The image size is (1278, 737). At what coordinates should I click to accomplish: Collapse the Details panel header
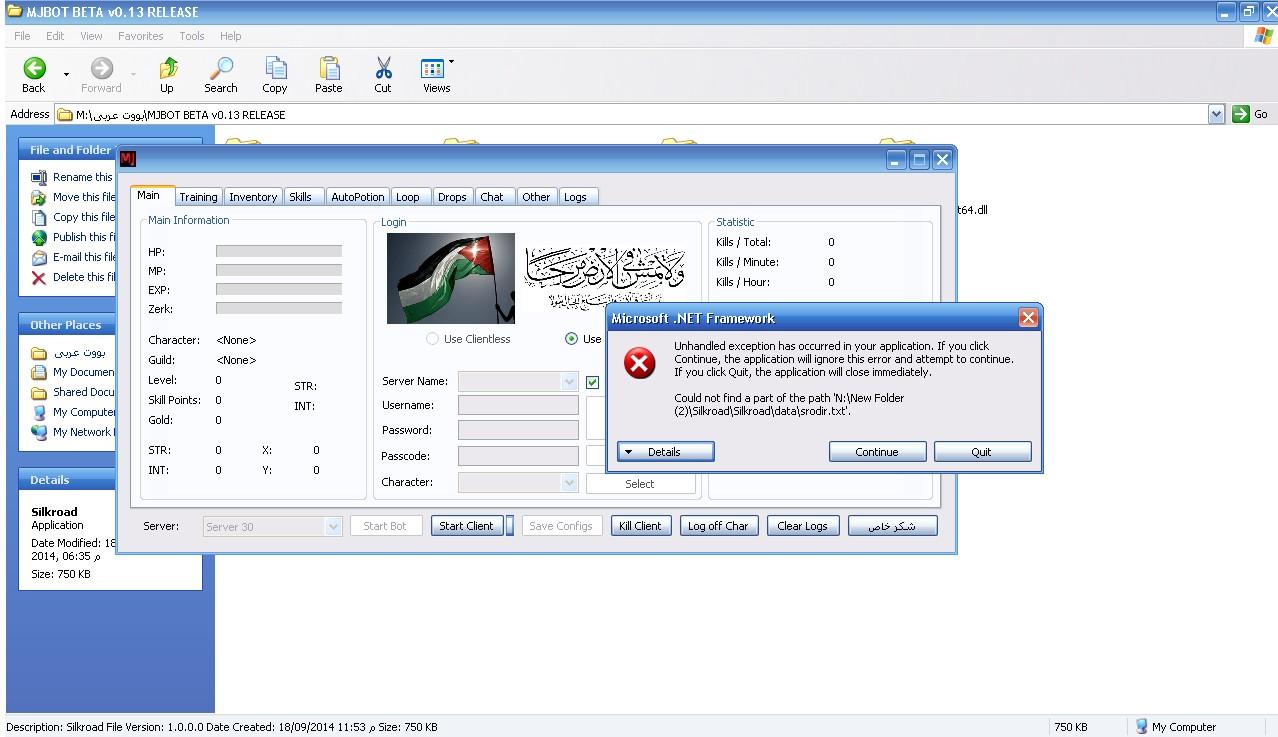111,480
